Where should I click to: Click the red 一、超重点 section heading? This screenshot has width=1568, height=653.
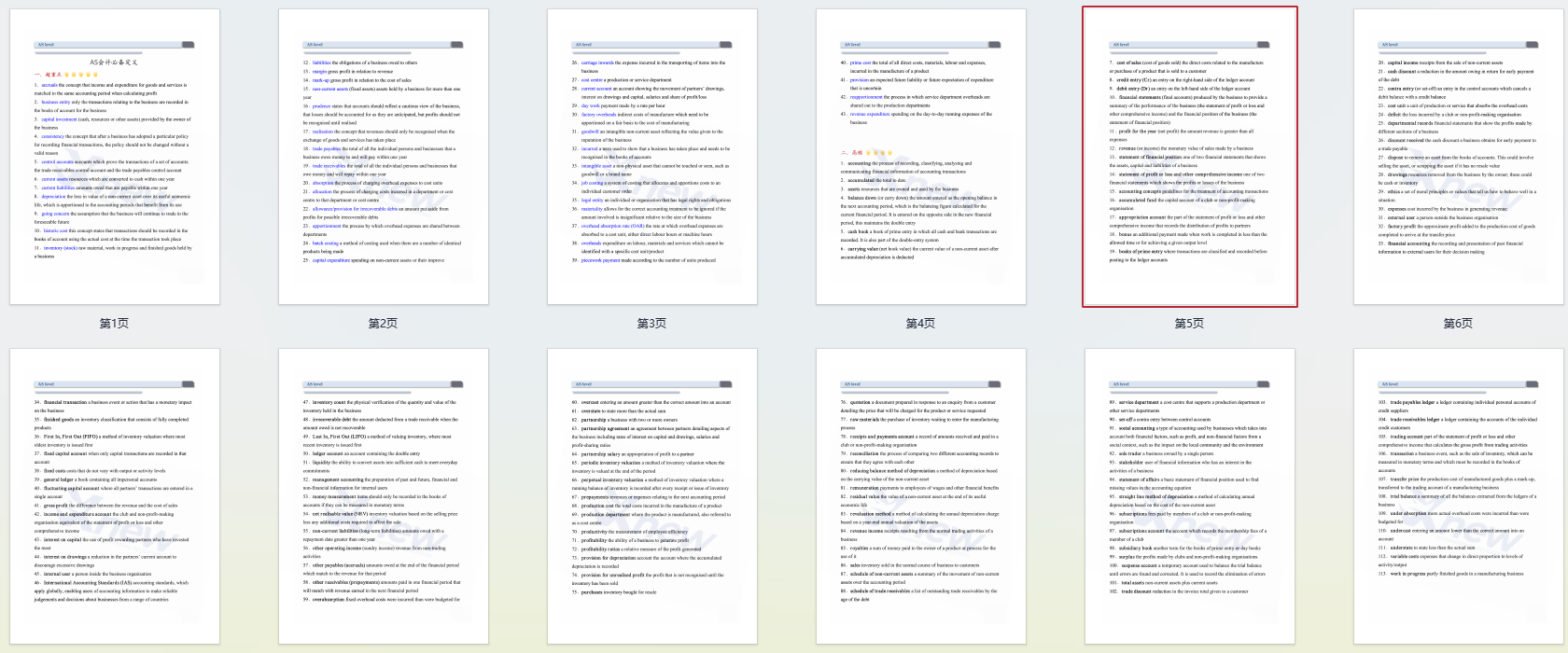click(48, 75)
